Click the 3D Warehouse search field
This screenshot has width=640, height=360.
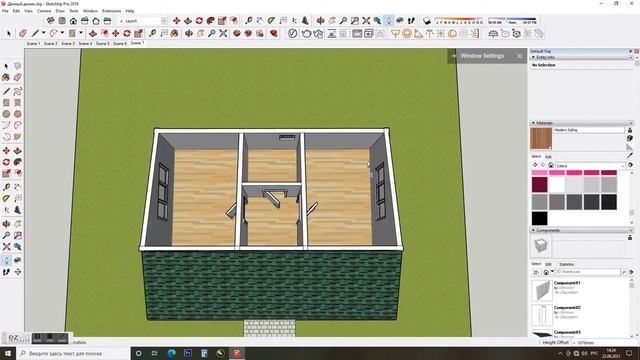point(588,272)
